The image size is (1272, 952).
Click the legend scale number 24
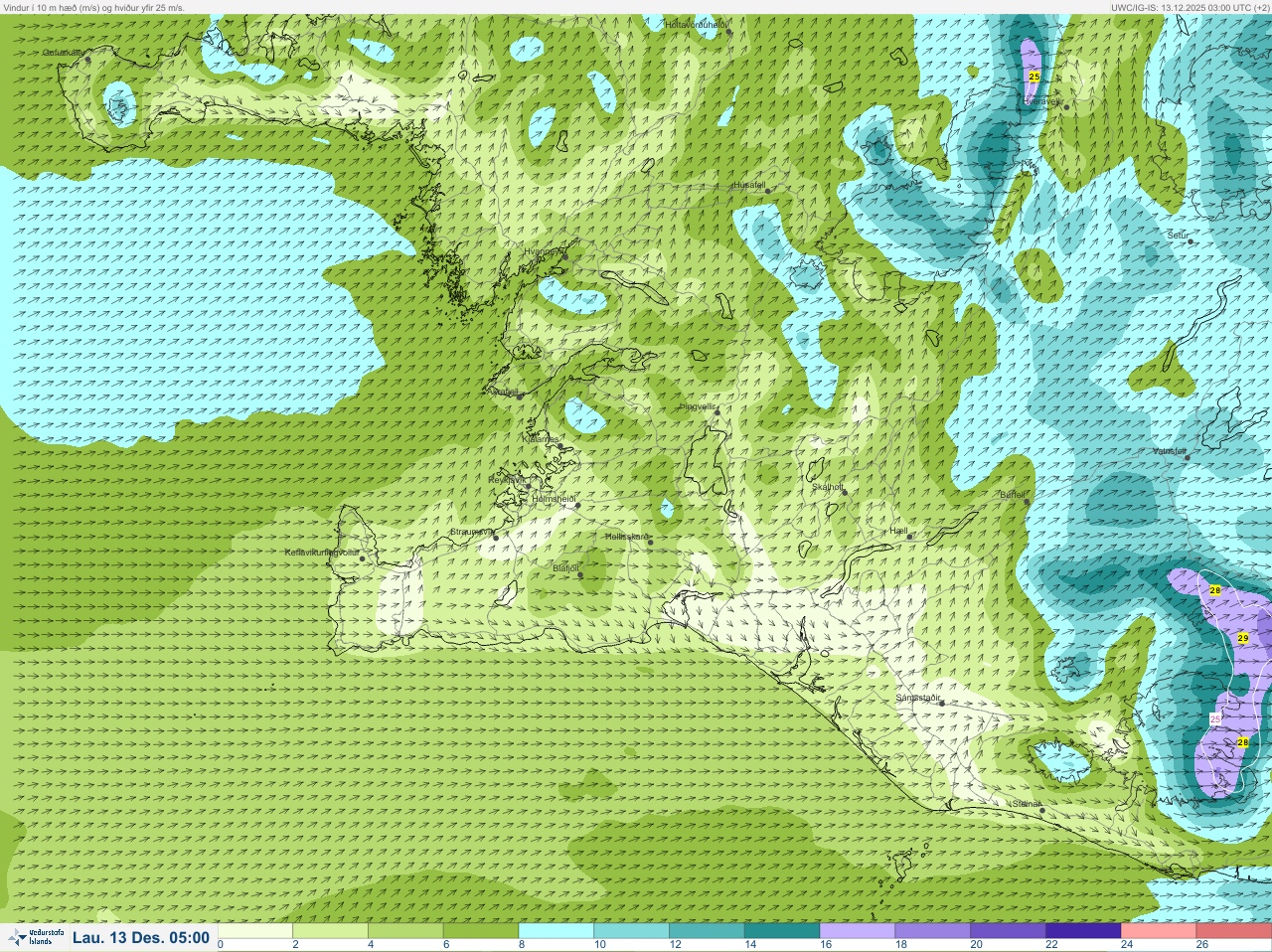tap(1127, 945)
